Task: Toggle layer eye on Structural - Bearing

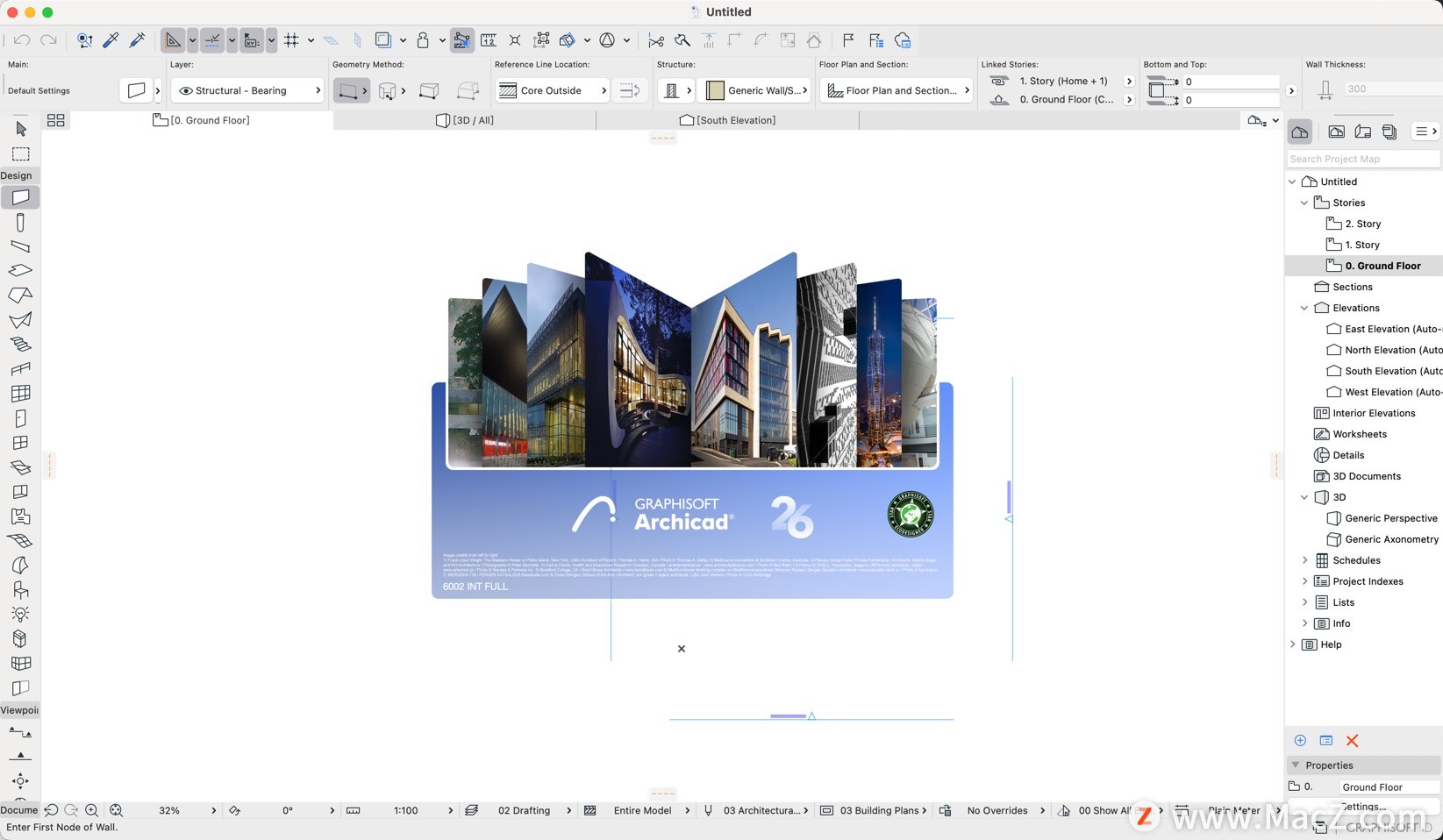Action: 185,90
